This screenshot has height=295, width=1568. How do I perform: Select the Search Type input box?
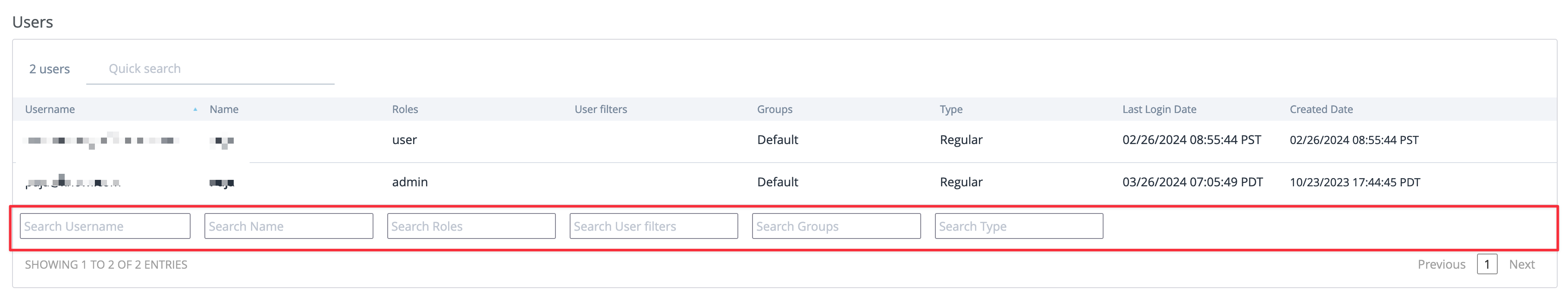[1018, 226]
